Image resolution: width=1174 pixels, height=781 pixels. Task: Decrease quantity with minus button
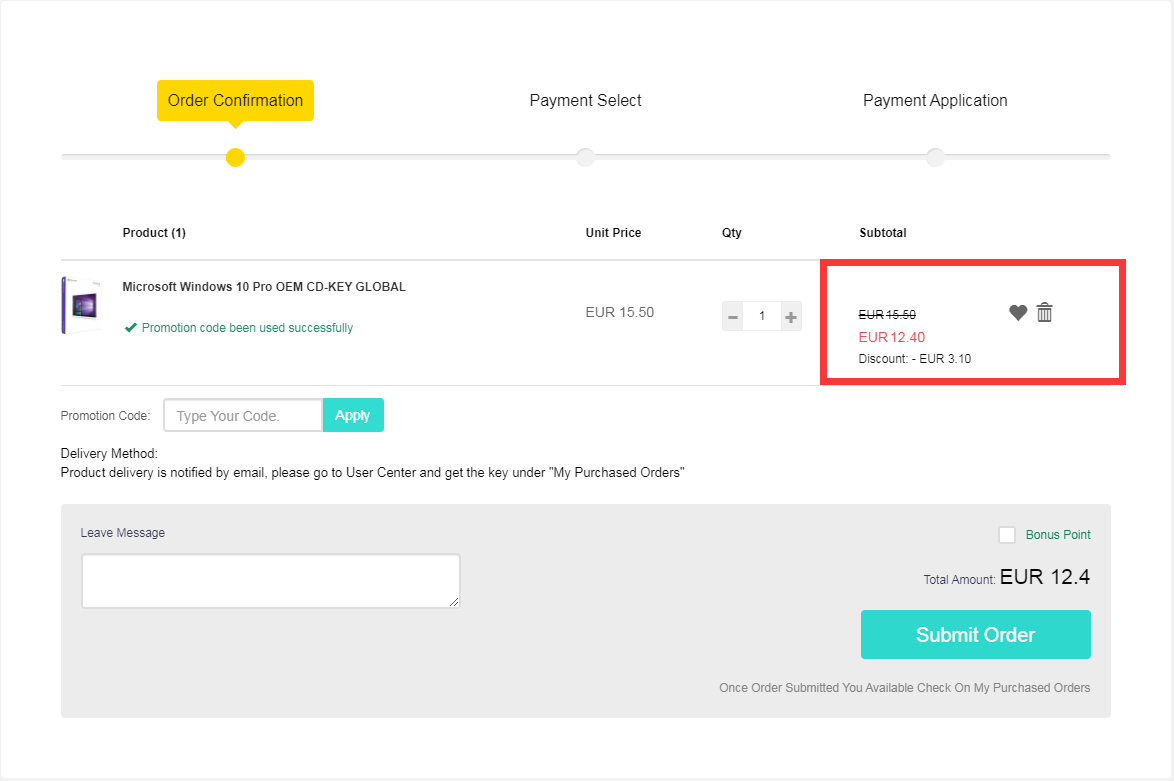point(733,317)
